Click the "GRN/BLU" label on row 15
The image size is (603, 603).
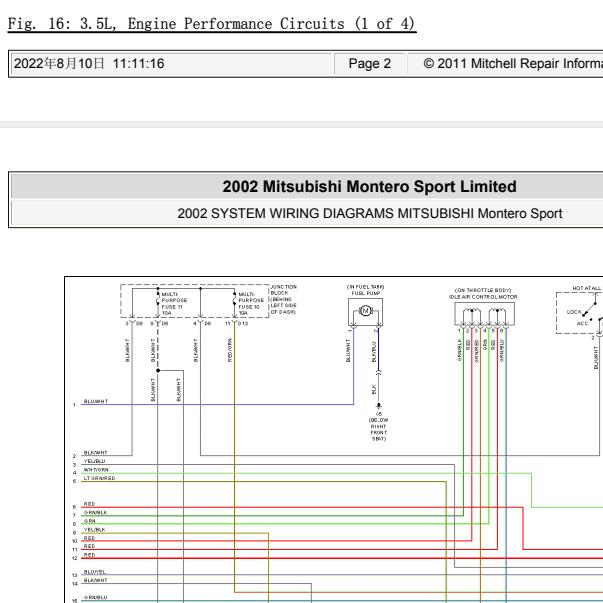point(95,597)
